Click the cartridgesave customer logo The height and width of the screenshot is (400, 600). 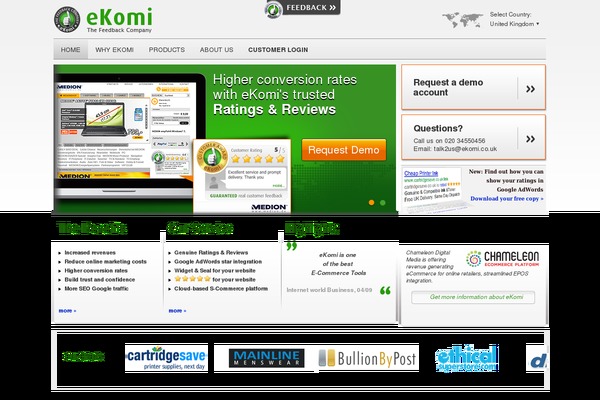tap(166, 358)
